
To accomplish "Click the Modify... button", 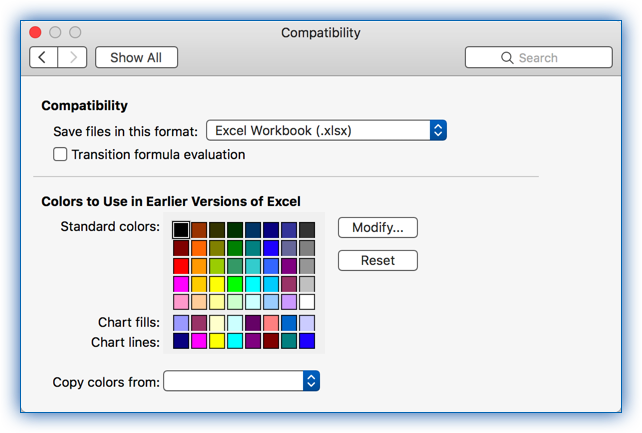I will (x=378, y=228).
